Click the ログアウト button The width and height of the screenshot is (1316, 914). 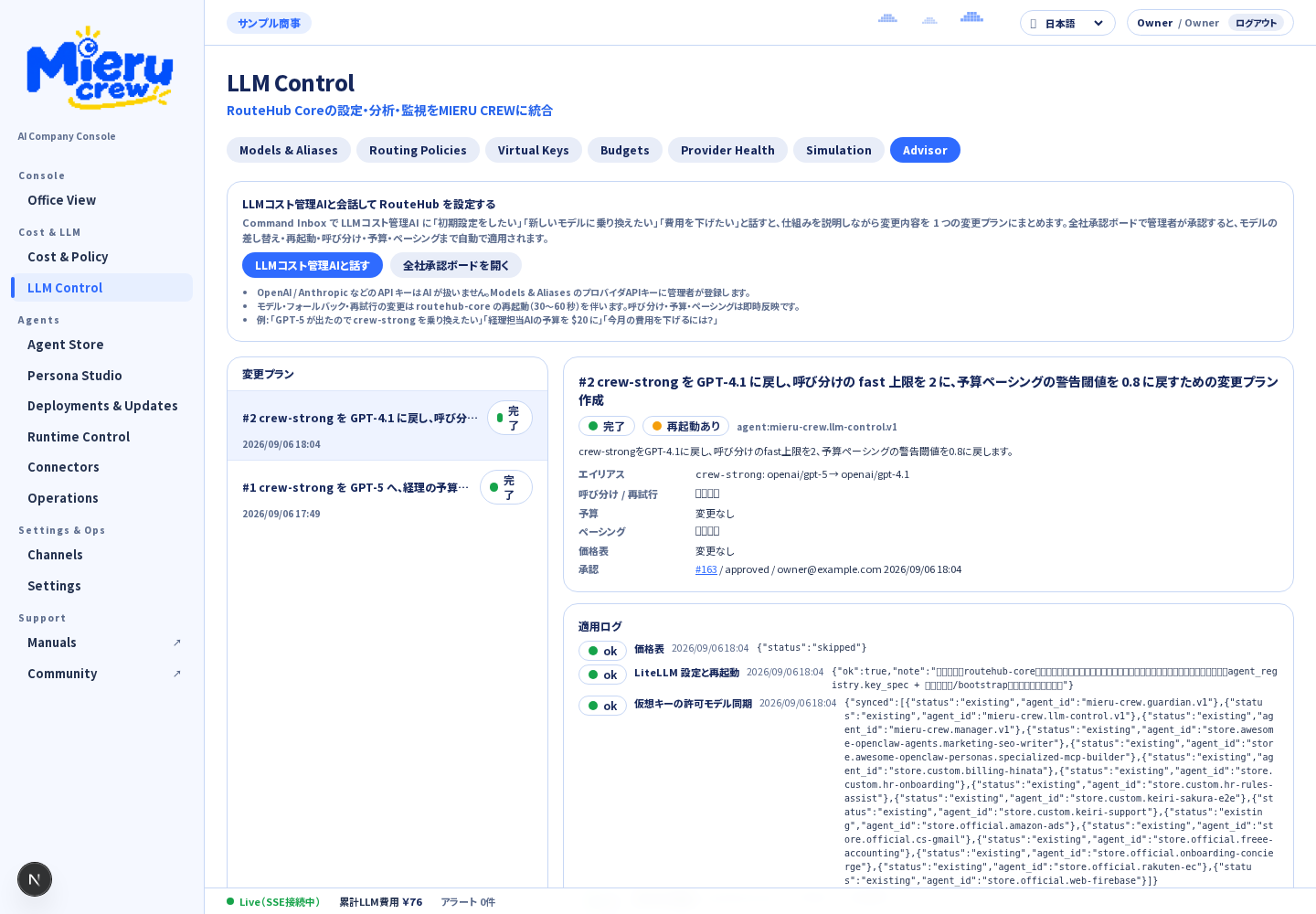[1256, 23]
